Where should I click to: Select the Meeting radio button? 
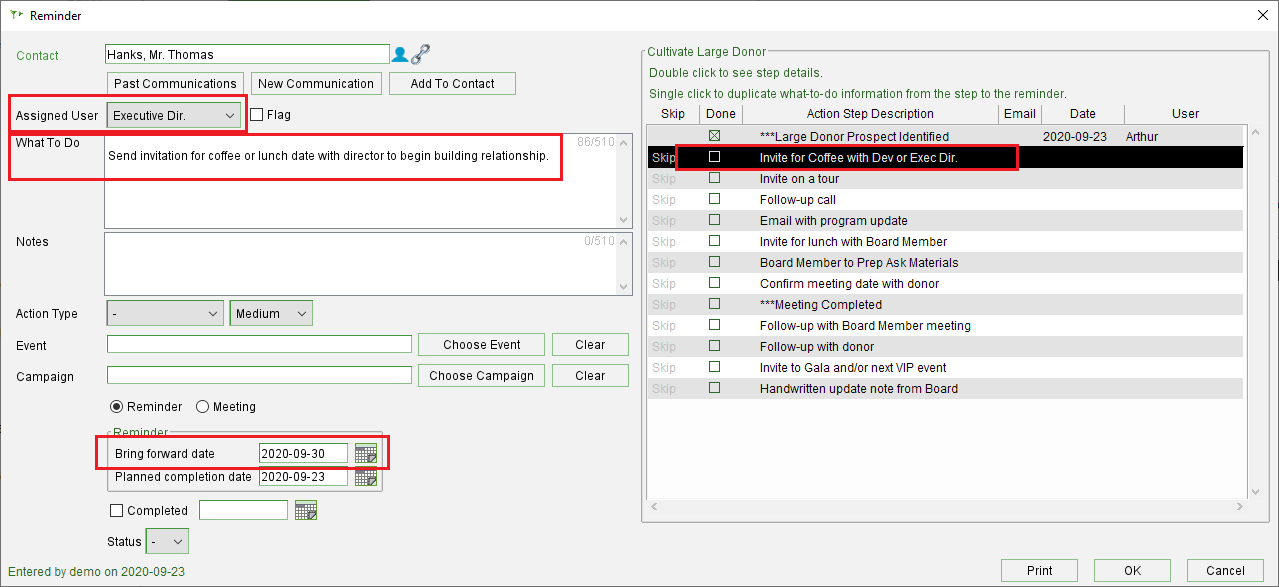(x=202, y=407)
